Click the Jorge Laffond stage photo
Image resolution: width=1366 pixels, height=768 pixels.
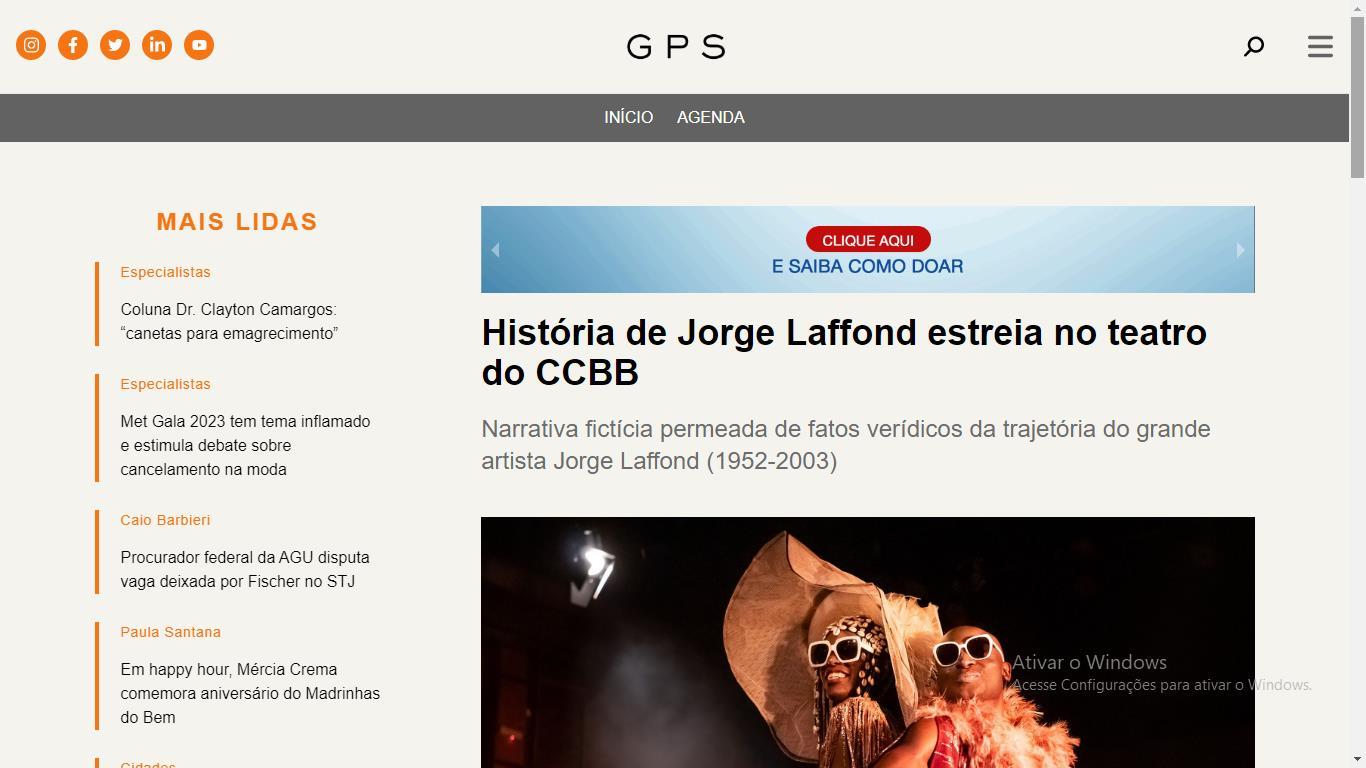point(868,642)
